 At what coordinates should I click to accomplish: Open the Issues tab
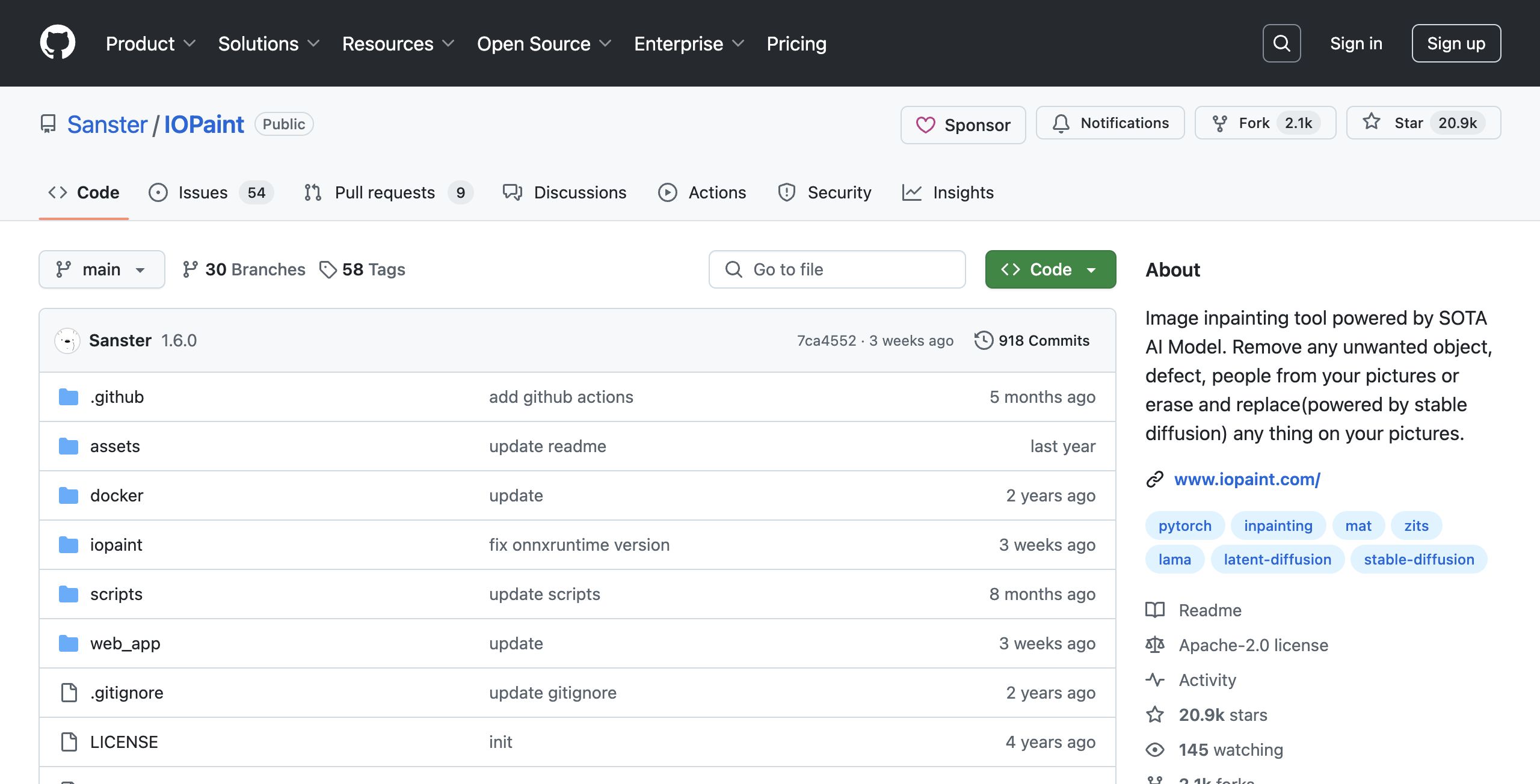point(211,192)
